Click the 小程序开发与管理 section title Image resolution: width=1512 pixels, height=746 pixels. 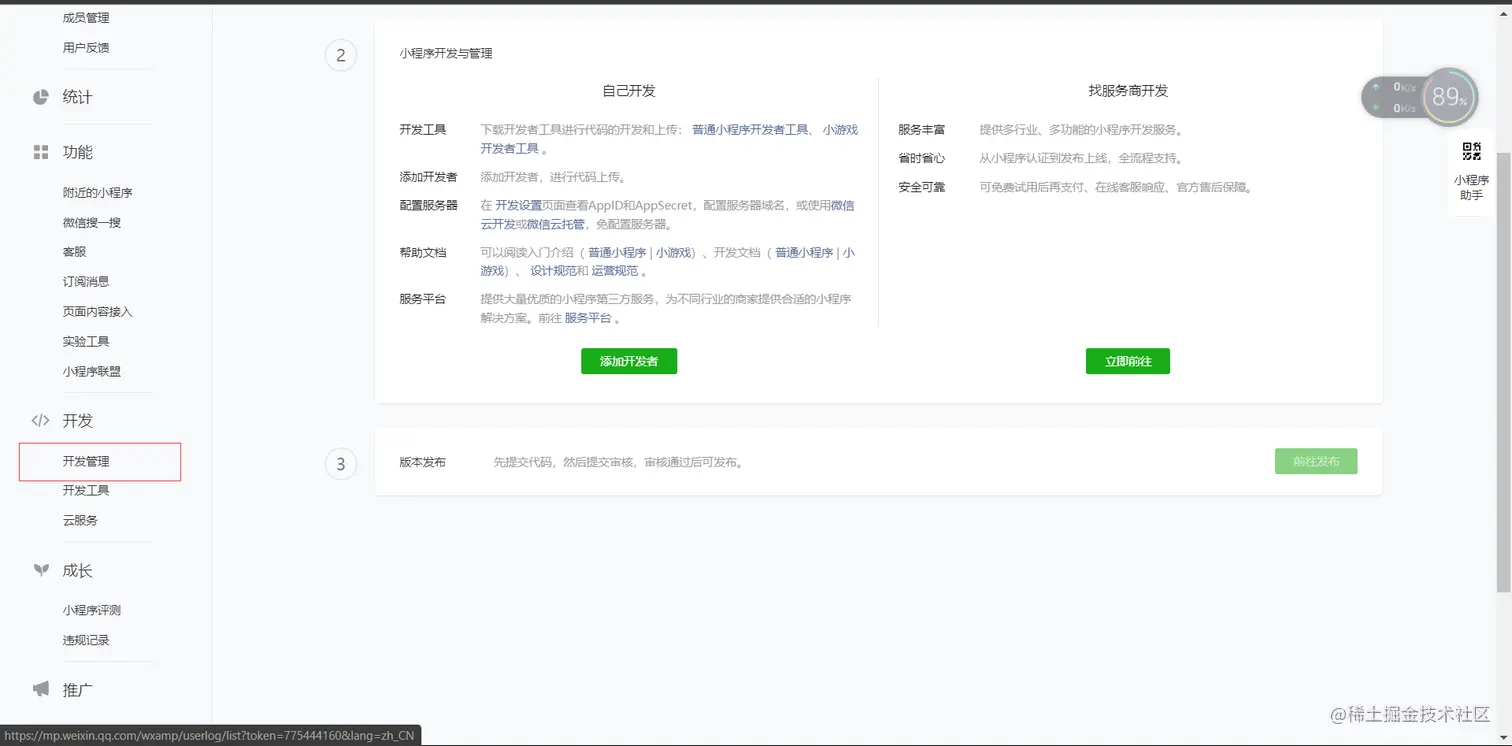click(446, 54)
